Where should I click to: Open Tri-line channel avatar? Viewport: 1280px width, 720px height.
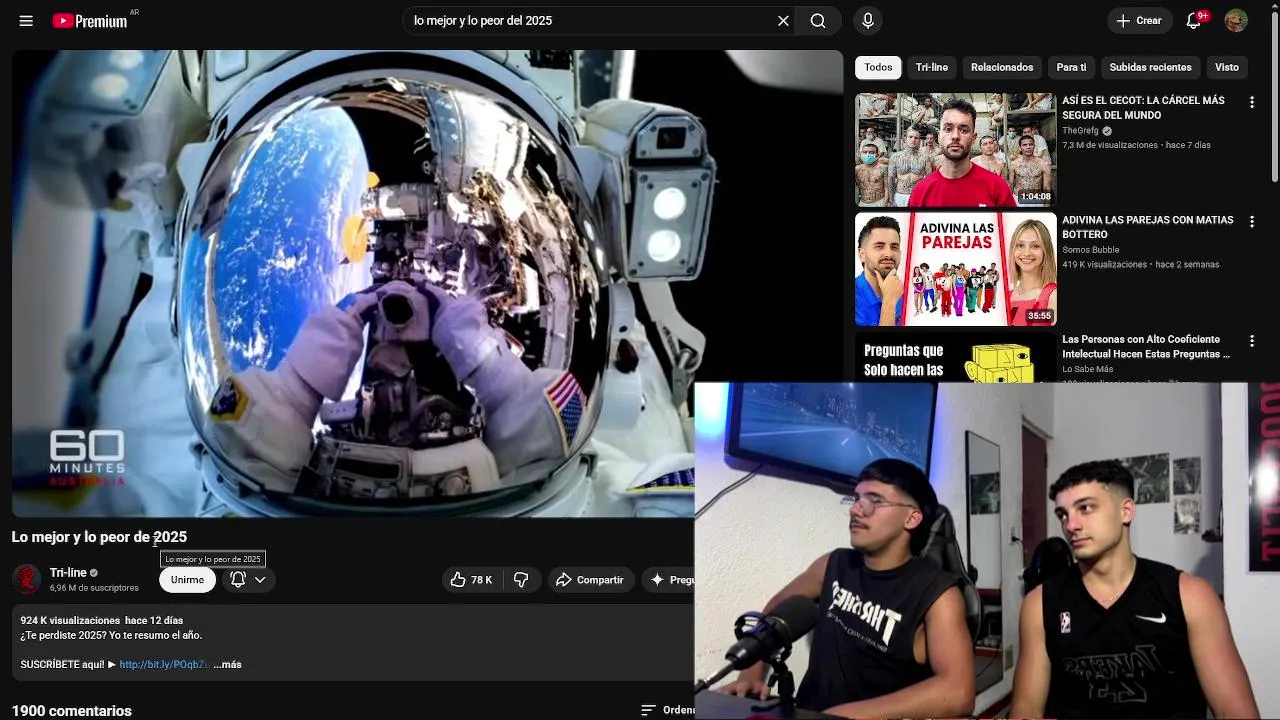(27, 579)
